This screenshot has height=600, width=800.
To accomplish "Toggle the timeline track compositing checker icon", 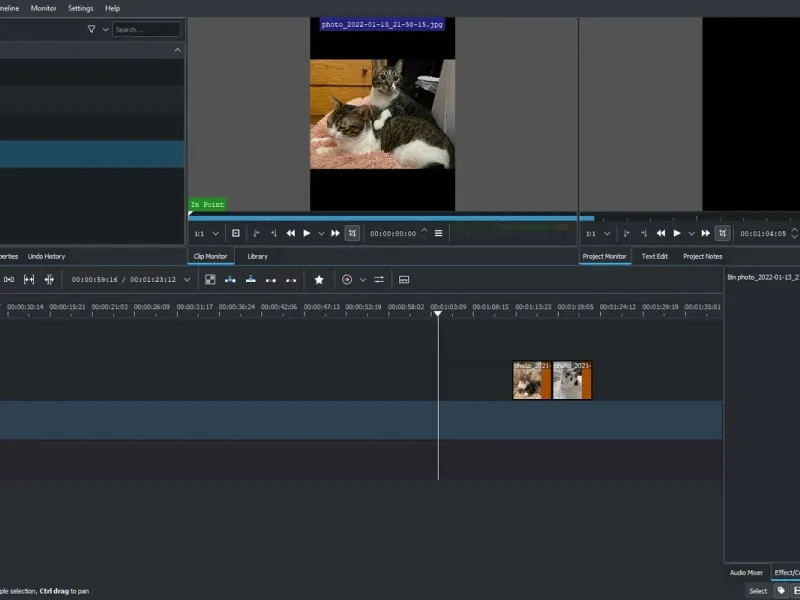I will coord(210,280).
